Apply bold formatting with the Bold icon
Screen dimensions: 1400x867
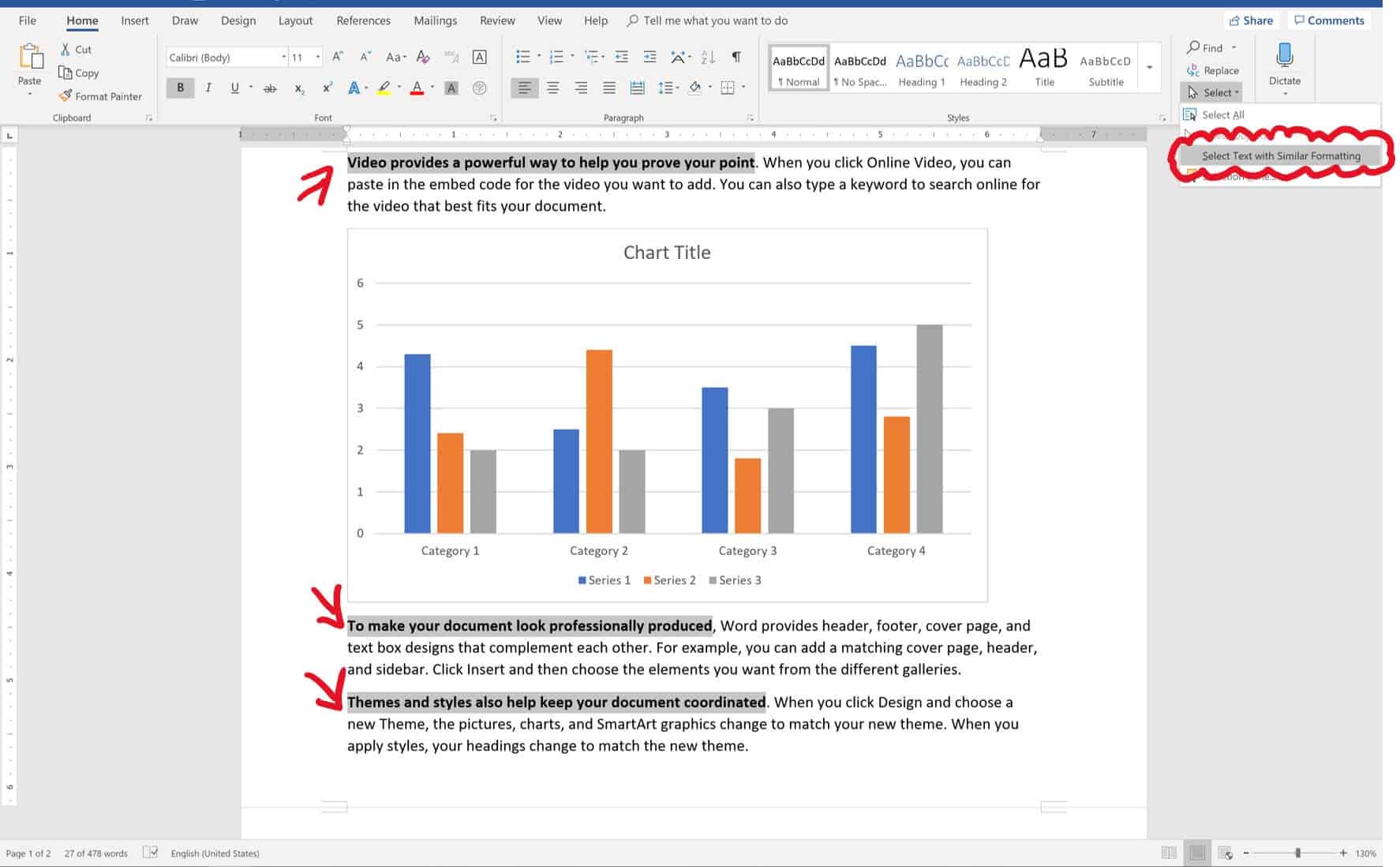click(180, 88)
